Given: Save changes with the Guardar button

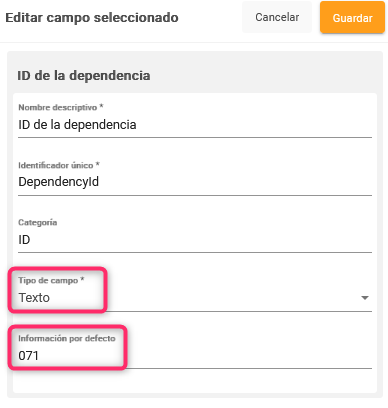Looking at the screenshot, I should tap(352, 18).
